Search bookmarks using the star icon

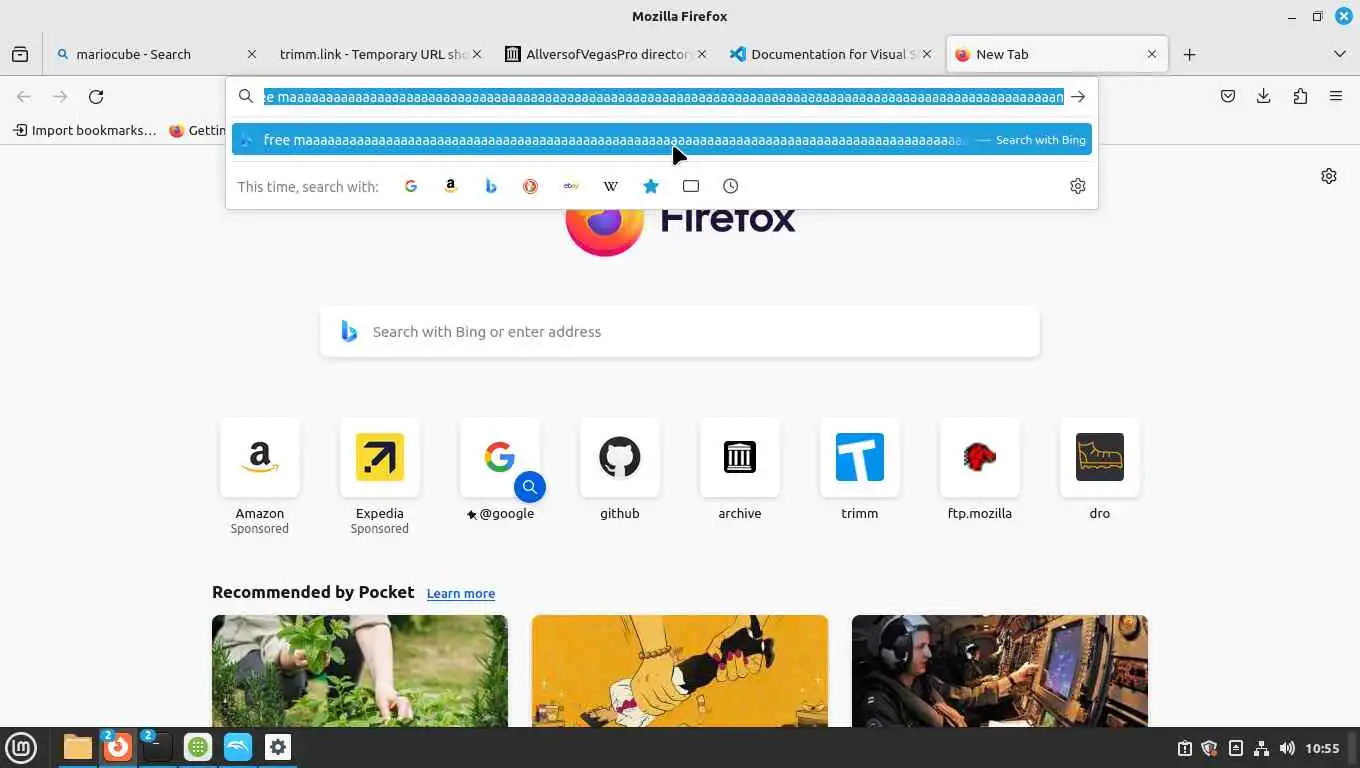(651, 186)
